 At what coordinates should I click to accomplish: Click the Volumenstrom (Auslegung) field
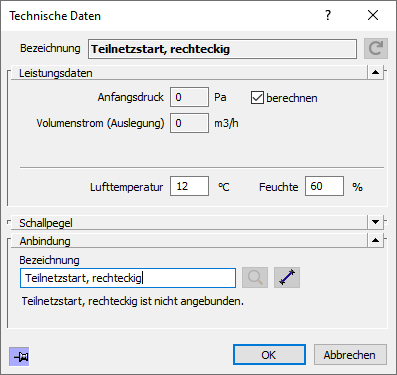(189, 123)
